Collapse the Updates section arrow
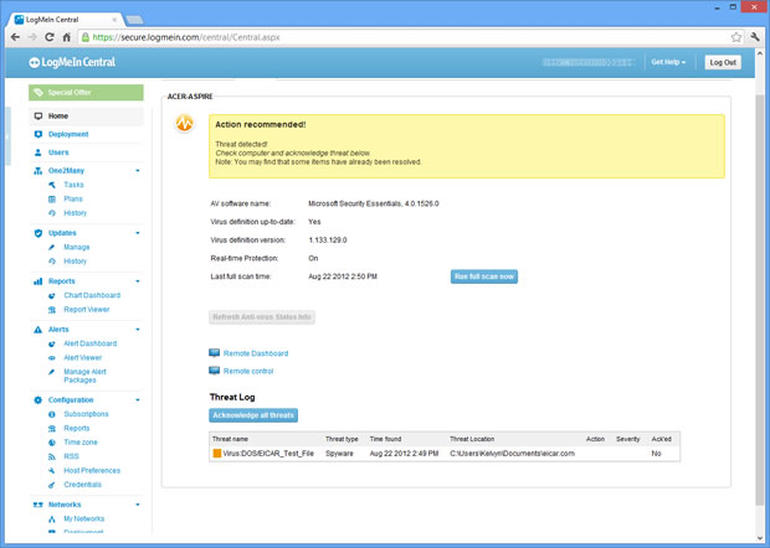Screen dimensions: 770x548 pyautogui.click(x=138, y=233)
